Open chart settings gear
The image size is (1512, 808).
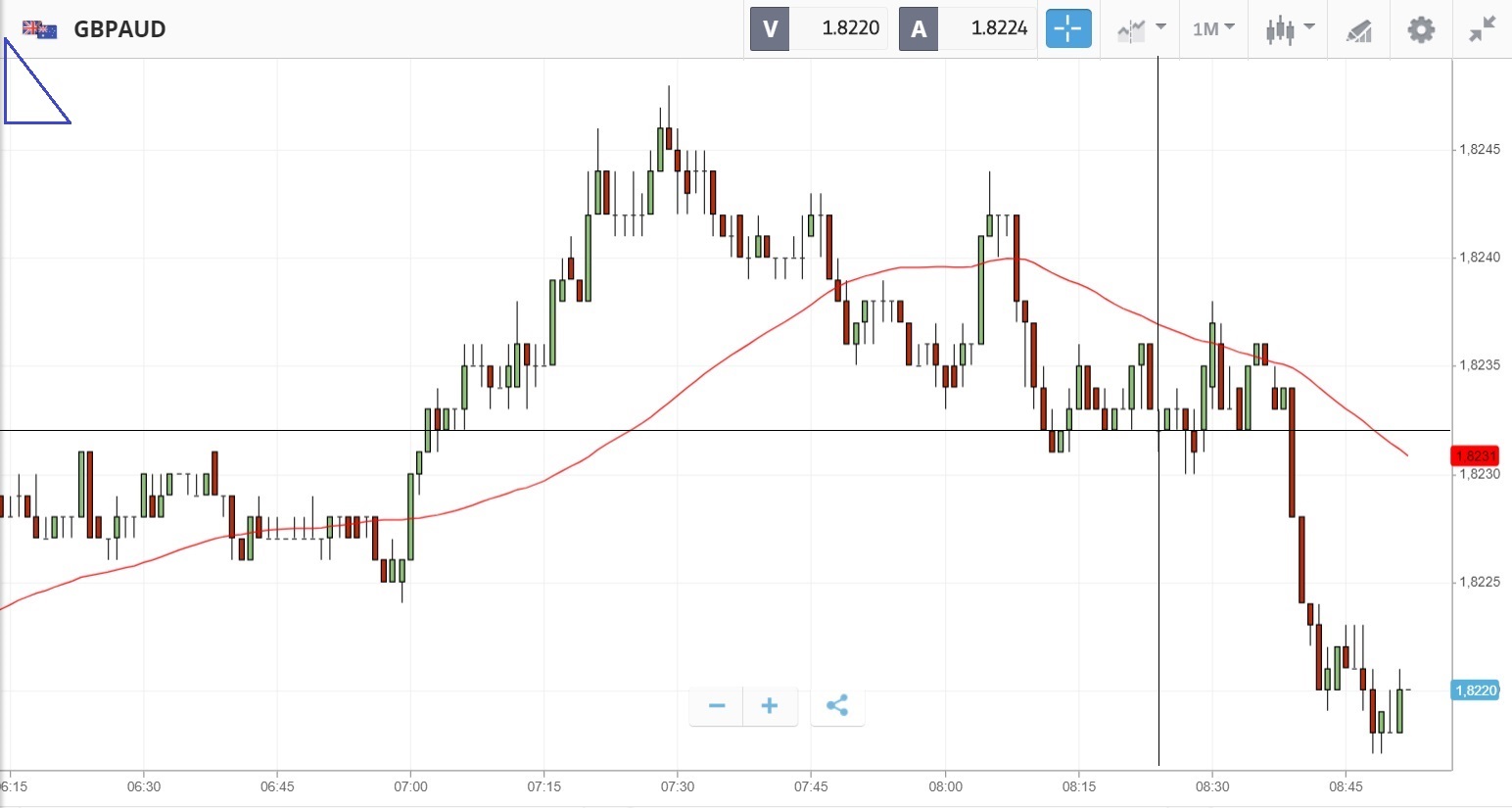coord(1421,28)
